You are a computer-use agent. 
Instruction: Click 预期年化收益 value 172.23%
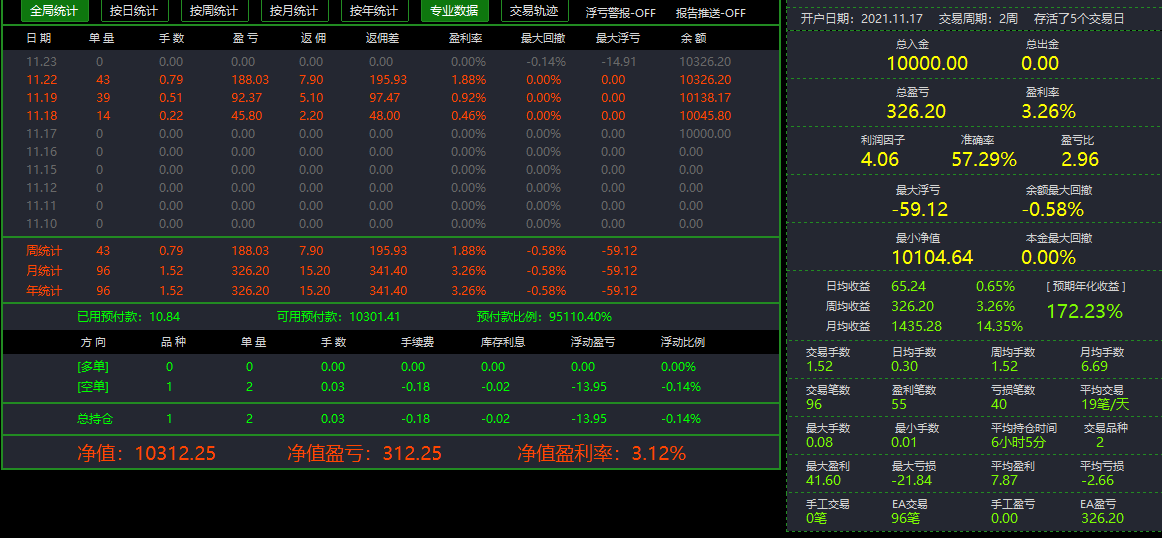tap(1084, 311)
